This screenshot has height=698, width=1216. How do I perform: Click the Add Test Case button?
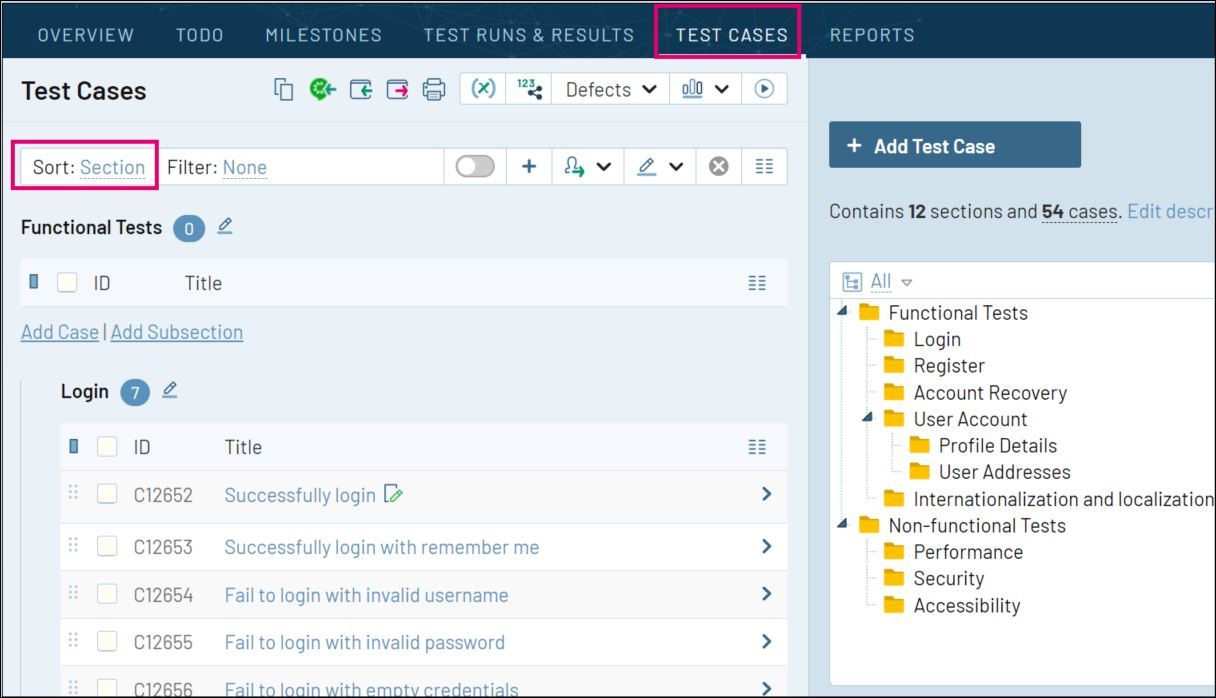click(x=954, y=144)
